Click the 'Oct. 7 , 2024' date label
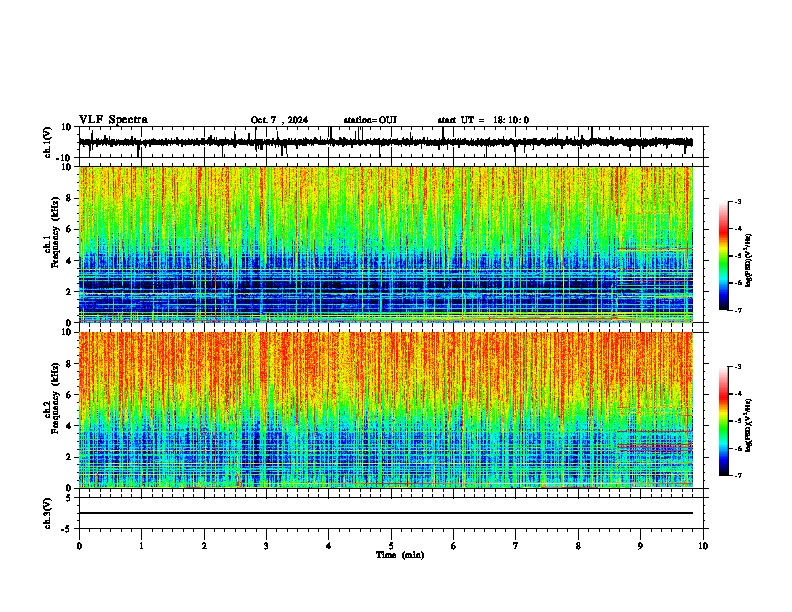The height and width of the screenshot is (612, 792). pyautogui.click(x=279, y=120)
